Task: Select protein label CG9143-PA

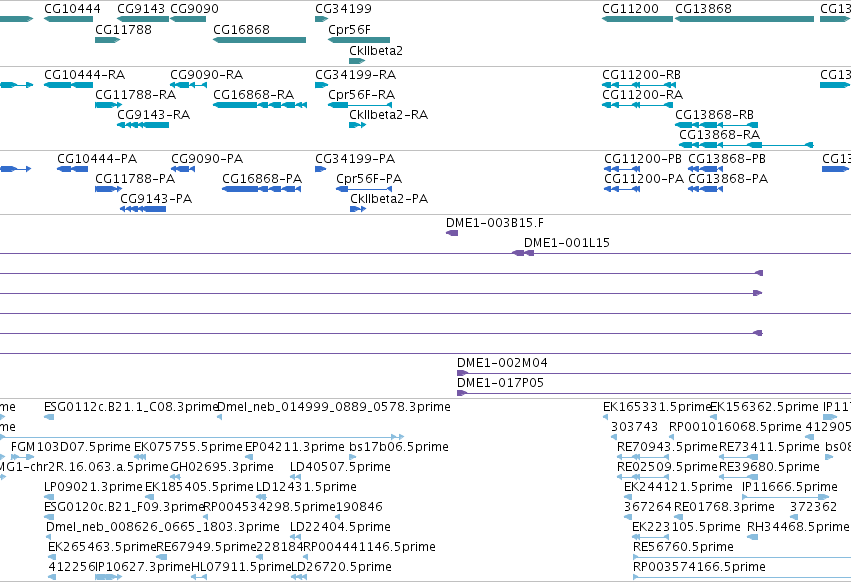Action: (x=156, y=199)
